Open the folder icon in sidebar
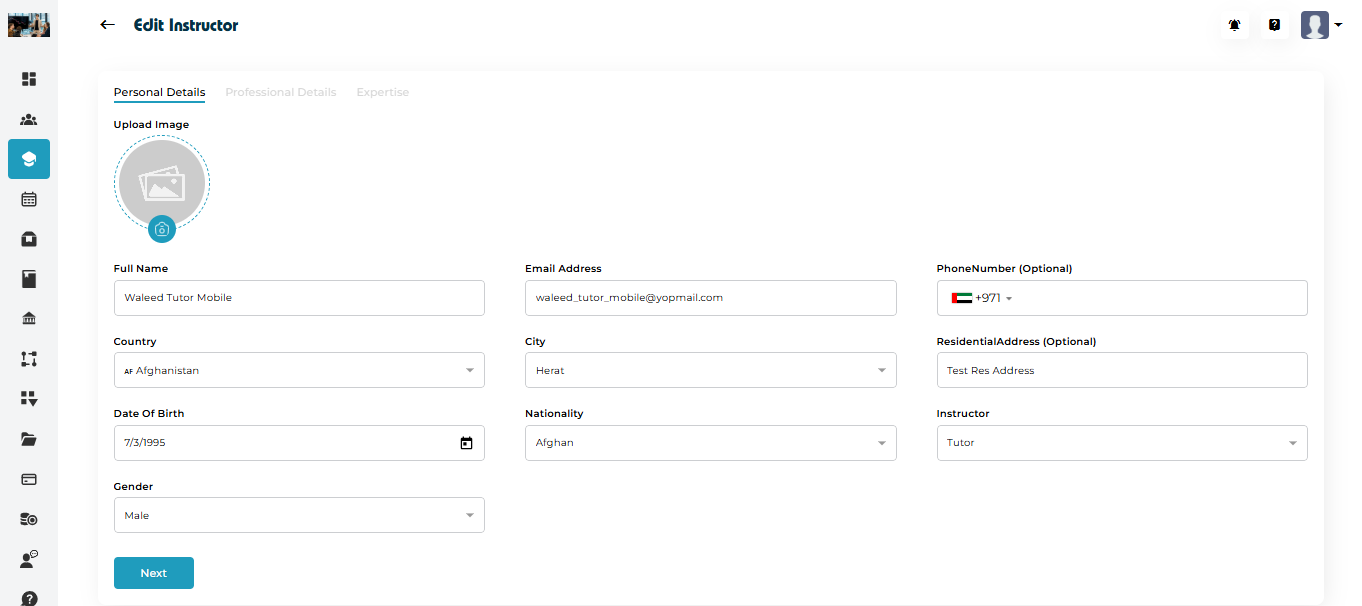Image resolution: width=1362 pixels, height=606 pixels. pos(29,439)
